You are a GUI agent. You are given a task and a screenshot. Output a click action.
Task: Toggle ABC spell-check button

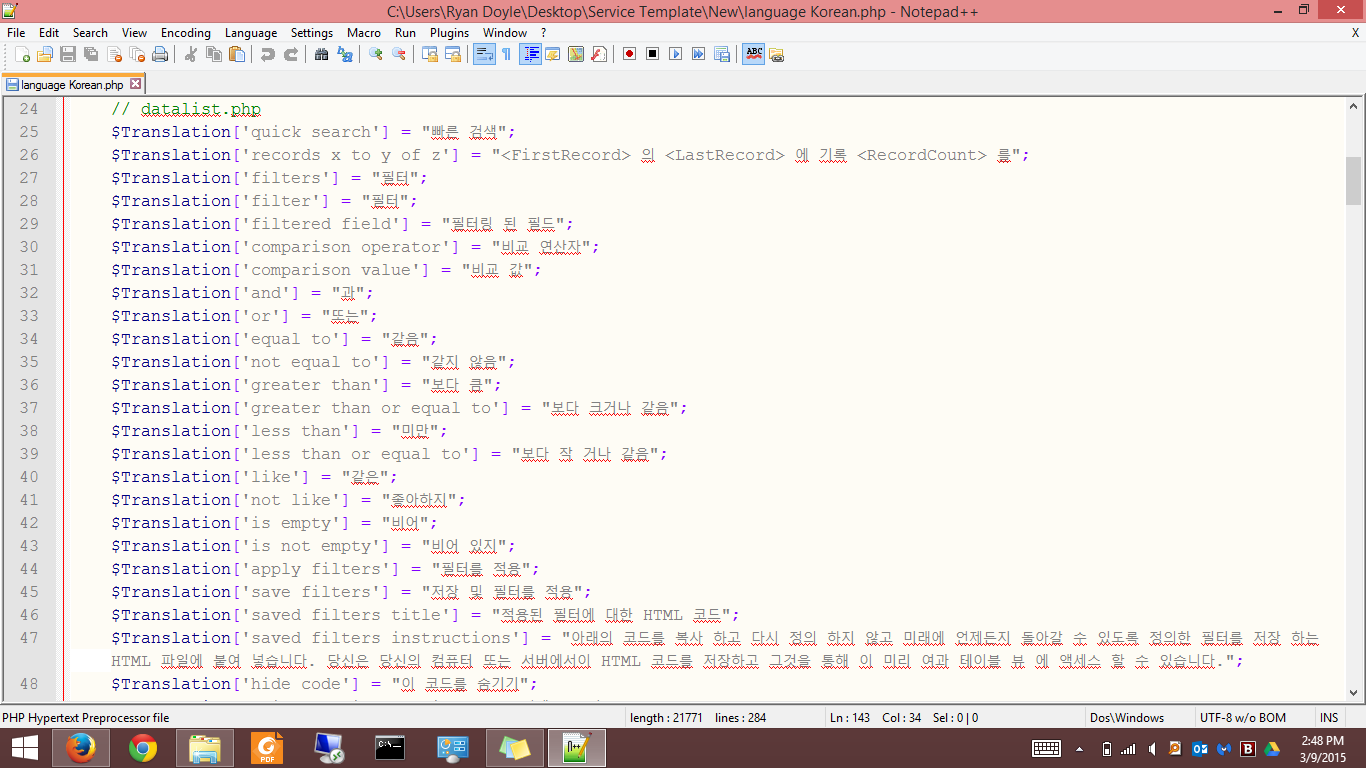tap(754, 54)
